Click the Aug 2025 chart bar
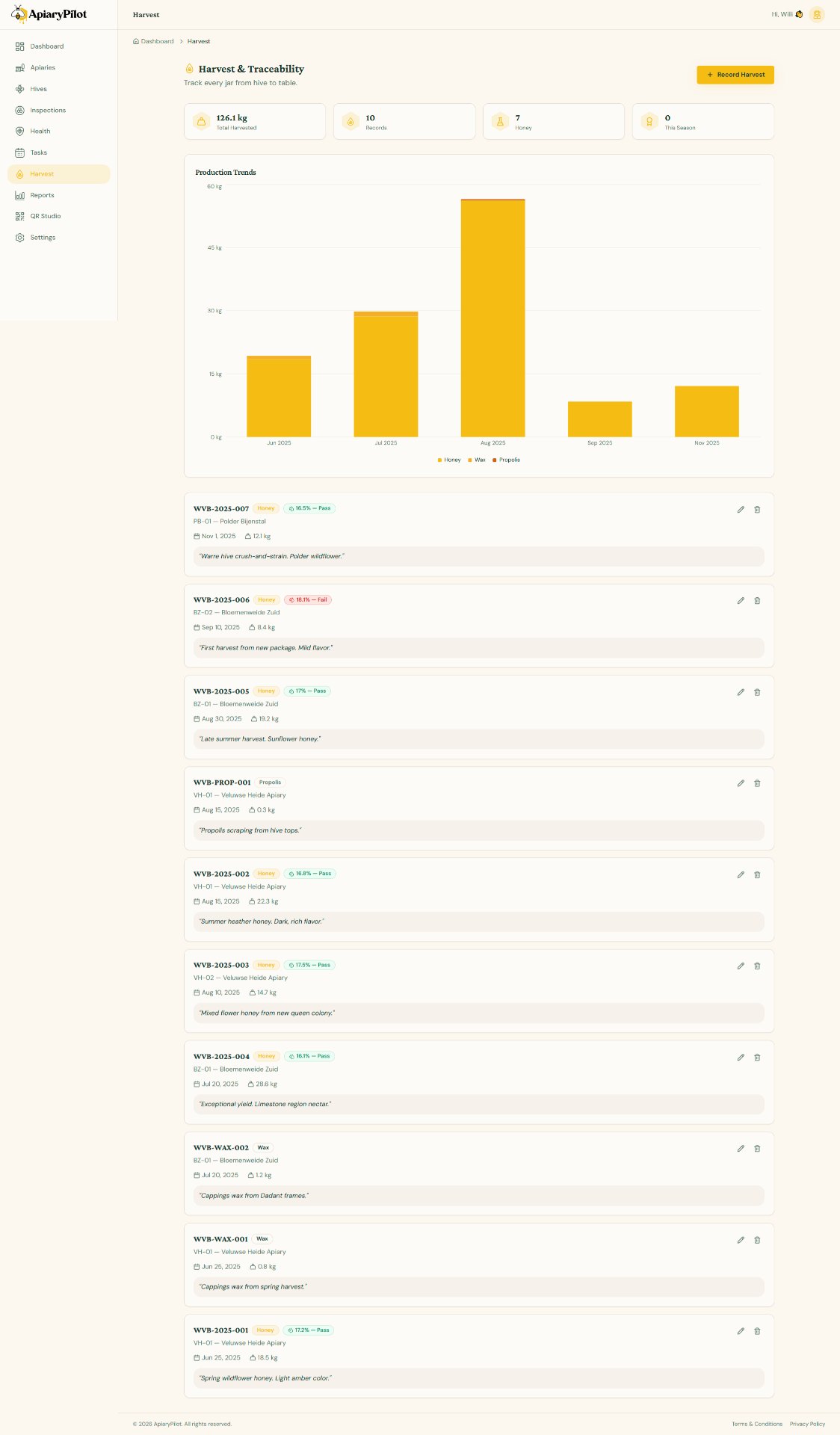The width and height of the screenshot is (840, 1435). pos(493,318)
